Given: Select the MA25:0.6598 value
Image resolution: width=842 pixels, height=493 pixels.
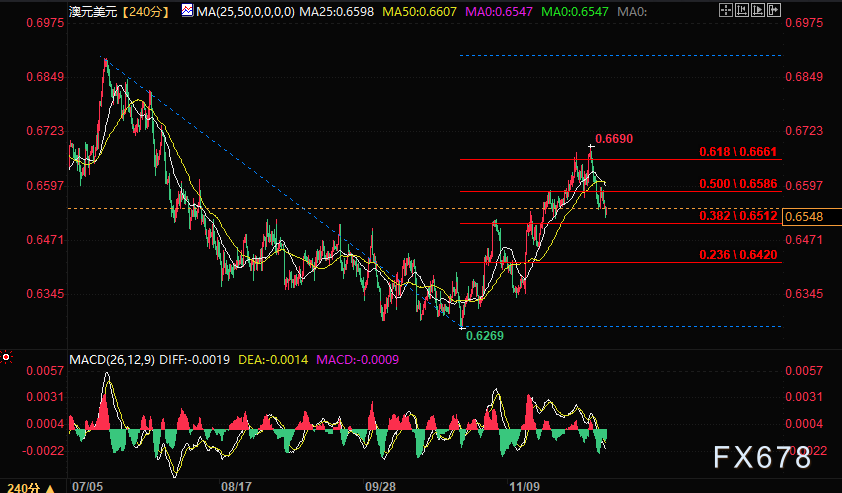Looking at the screenshot, I should coord(336,11).
